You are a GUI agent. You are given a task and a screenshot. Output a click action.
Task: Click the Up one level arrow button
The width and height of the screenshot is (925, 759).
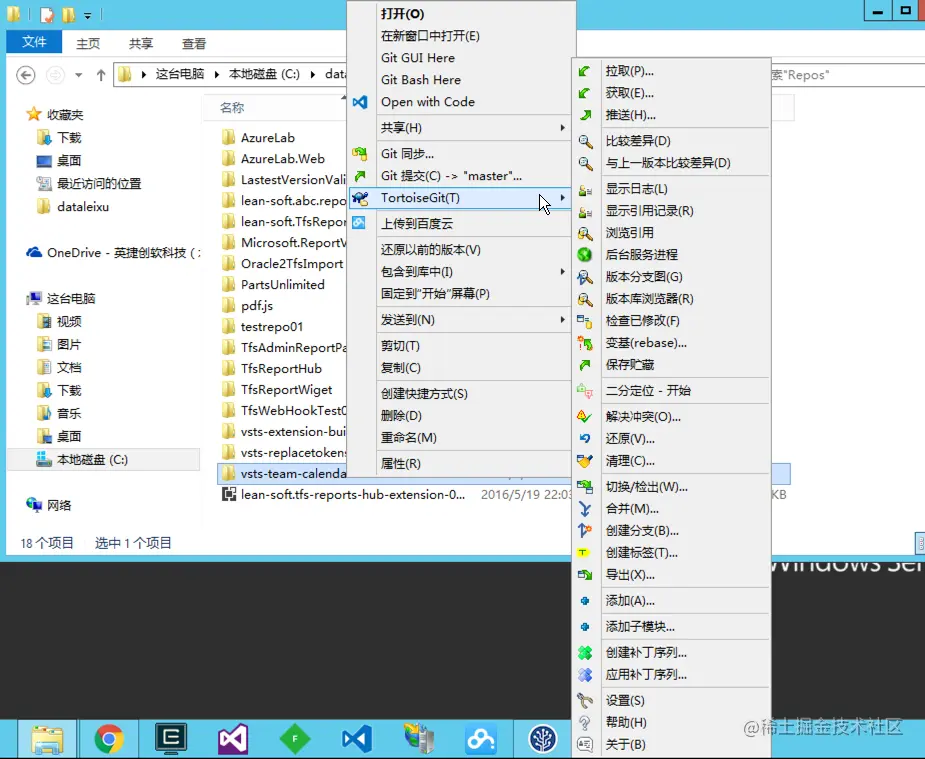(101, 75)
